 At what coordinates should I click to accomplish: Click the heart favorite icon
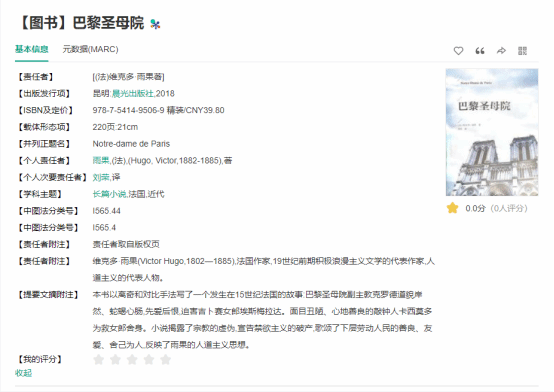click(x=458, y=51)
